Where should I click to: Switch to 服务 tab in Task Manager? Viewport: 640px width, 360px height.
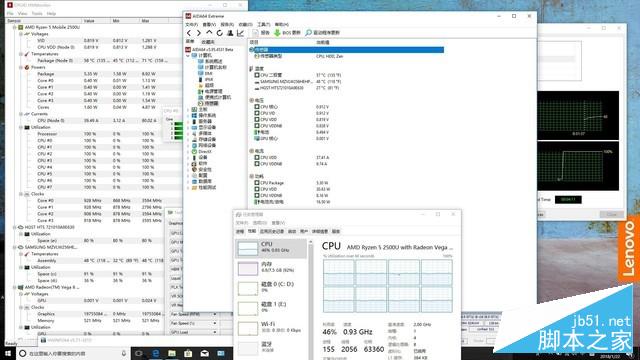336,231
